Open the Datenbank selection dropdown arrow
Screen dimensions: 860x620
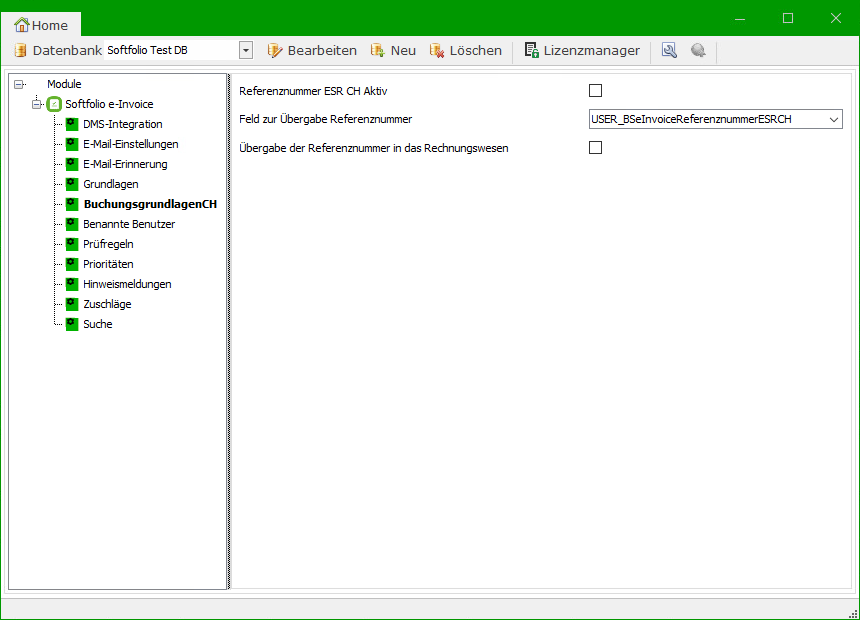246,50
